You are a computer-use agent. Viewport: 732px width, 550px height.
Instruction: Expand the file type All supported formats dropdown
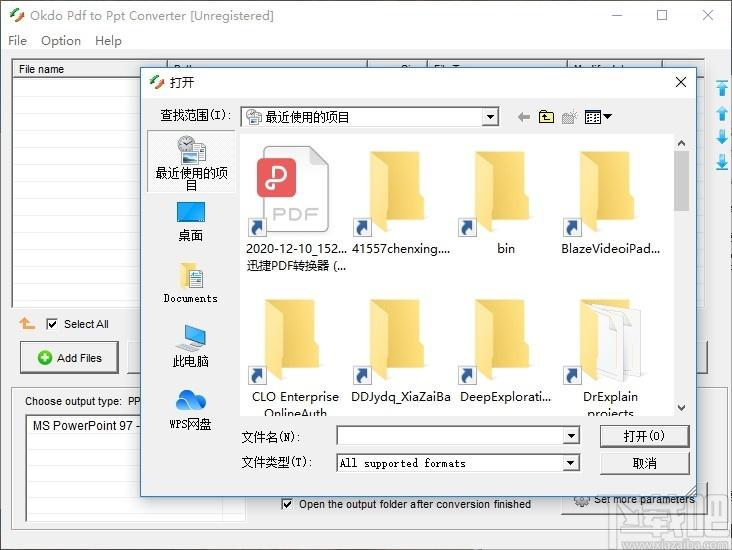pos(571,463)
